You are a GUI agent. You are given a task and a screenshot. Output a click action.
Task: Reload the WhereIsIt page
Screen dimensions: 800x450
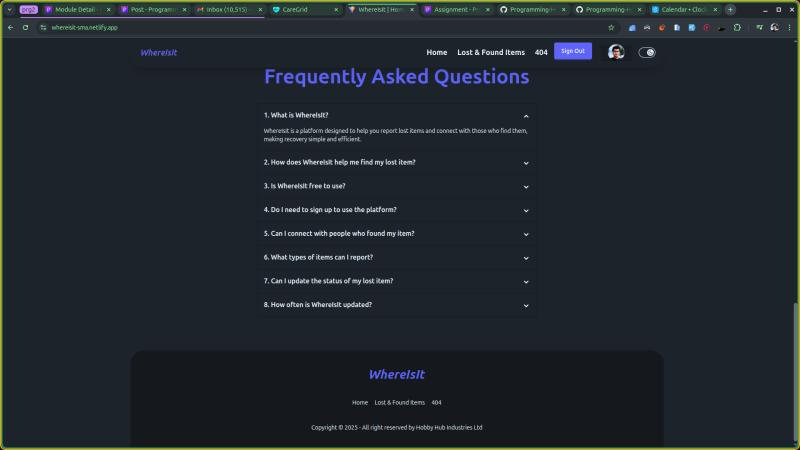pyautogui.click(x=26, y=28)
